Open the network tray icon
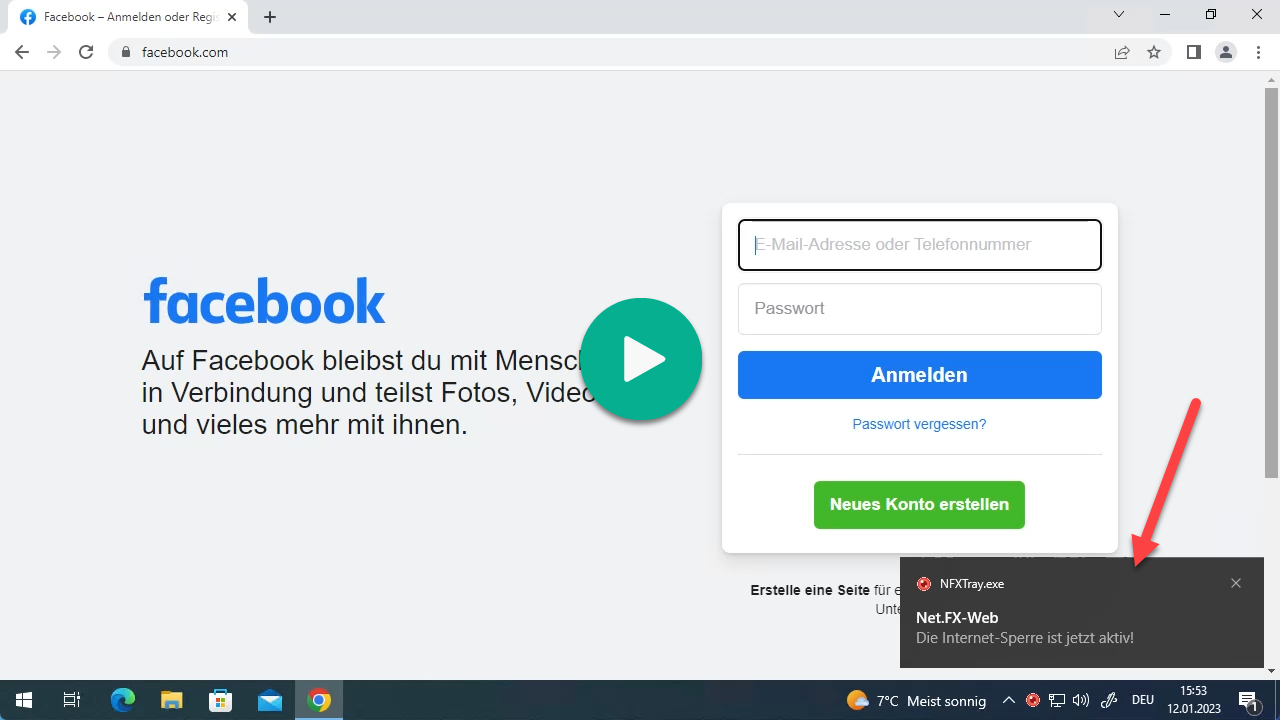The height and width of the screenshot is (720, 1280). tap(1057, 701)
